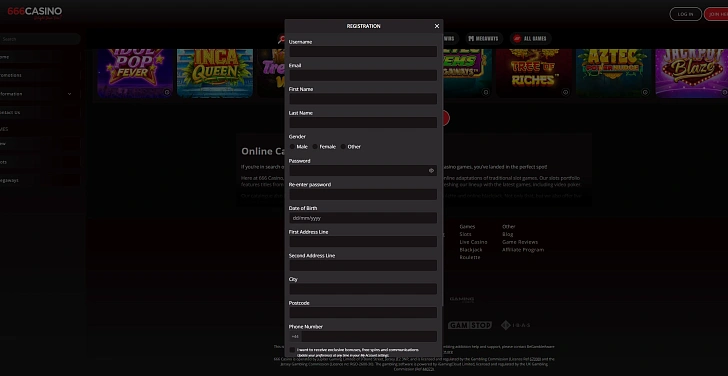728x376 pixels.
Task: Focus the Second Address Line field
Action: coord(363,266)
